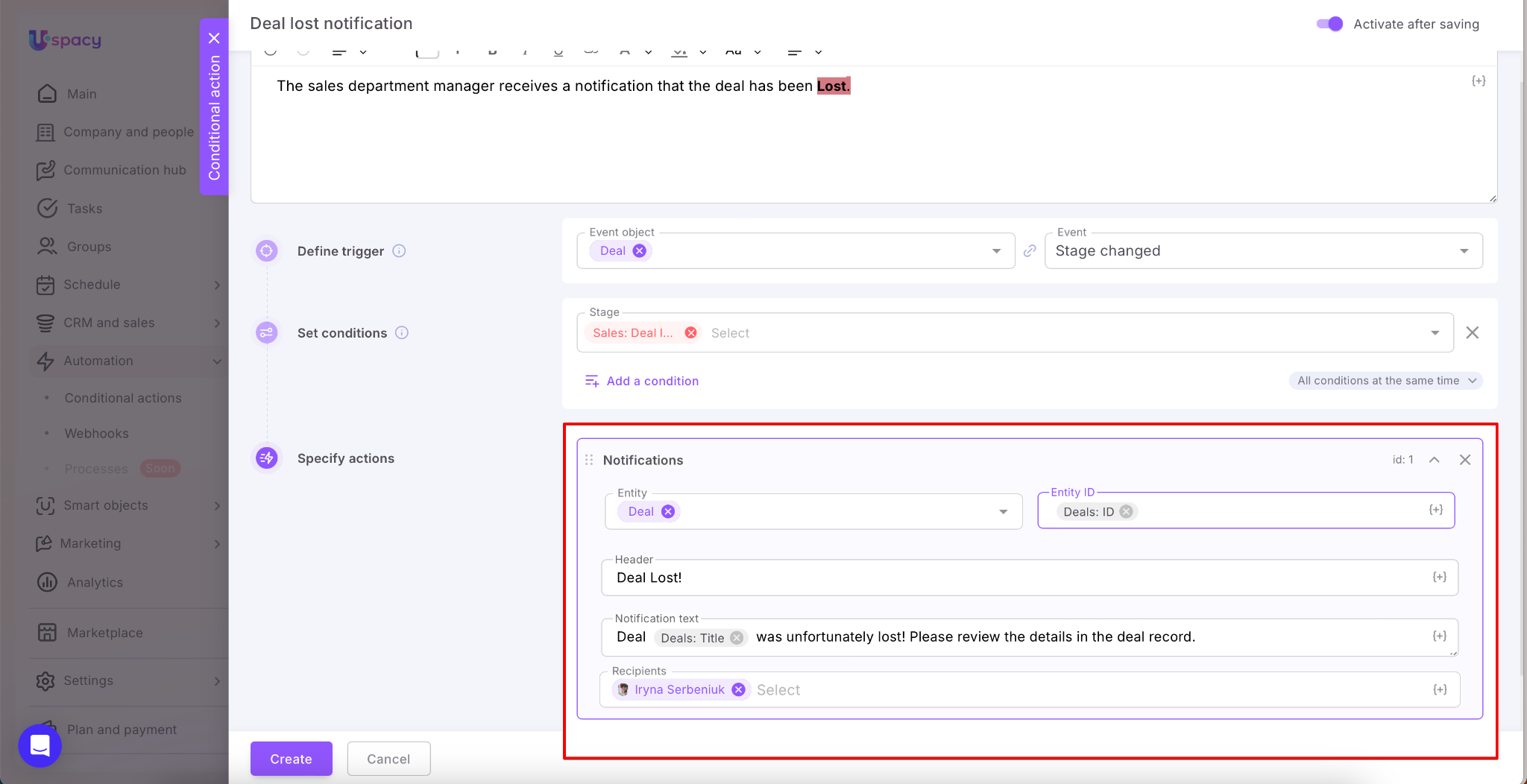
Task: Click Add a condition link
Action: (x=652, y=381)
